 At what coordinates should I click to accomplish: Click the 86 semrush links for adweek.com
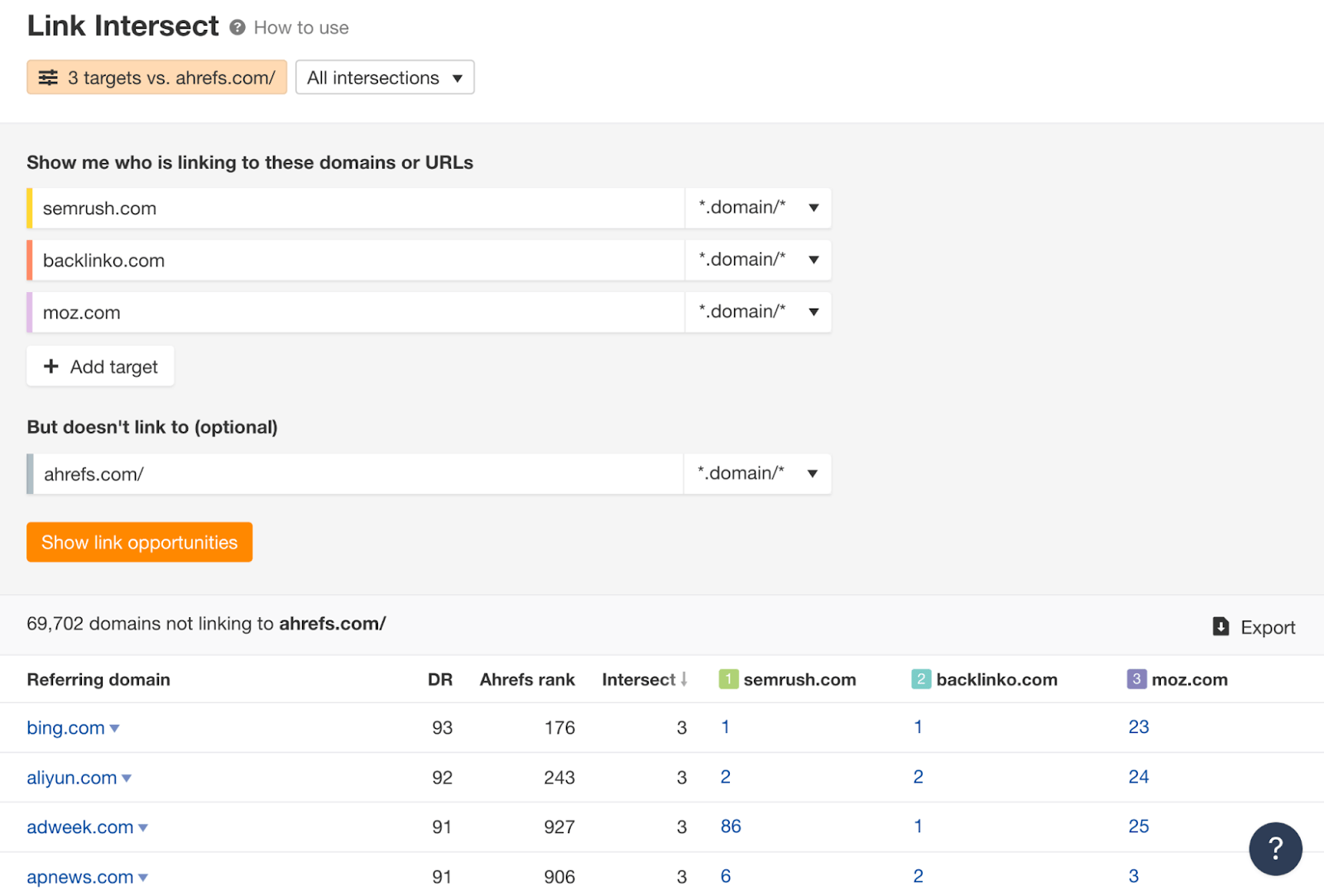tap(731, 827)
